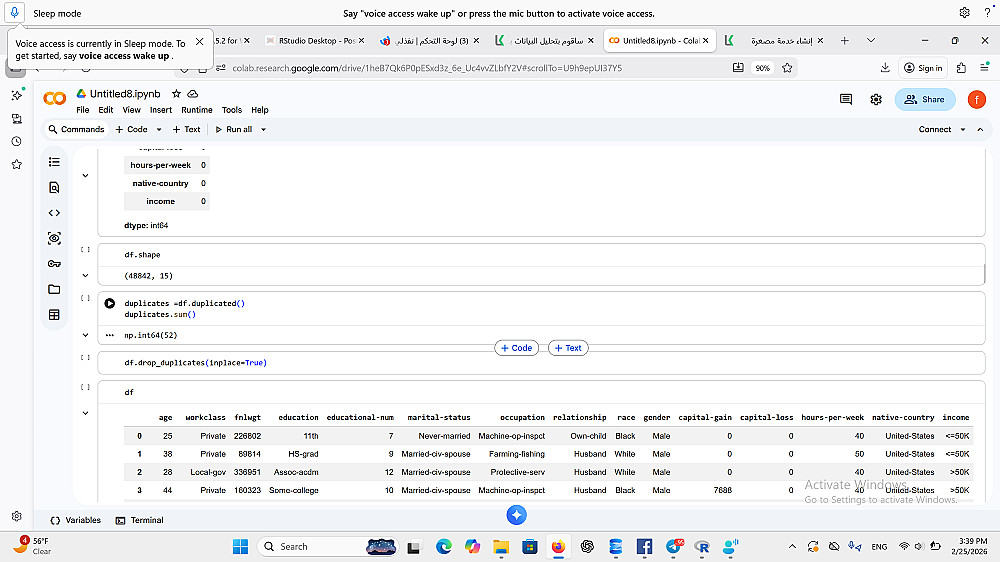Add a text cell from toolbar
This screenshot has height=562, width=1000.
186,129
